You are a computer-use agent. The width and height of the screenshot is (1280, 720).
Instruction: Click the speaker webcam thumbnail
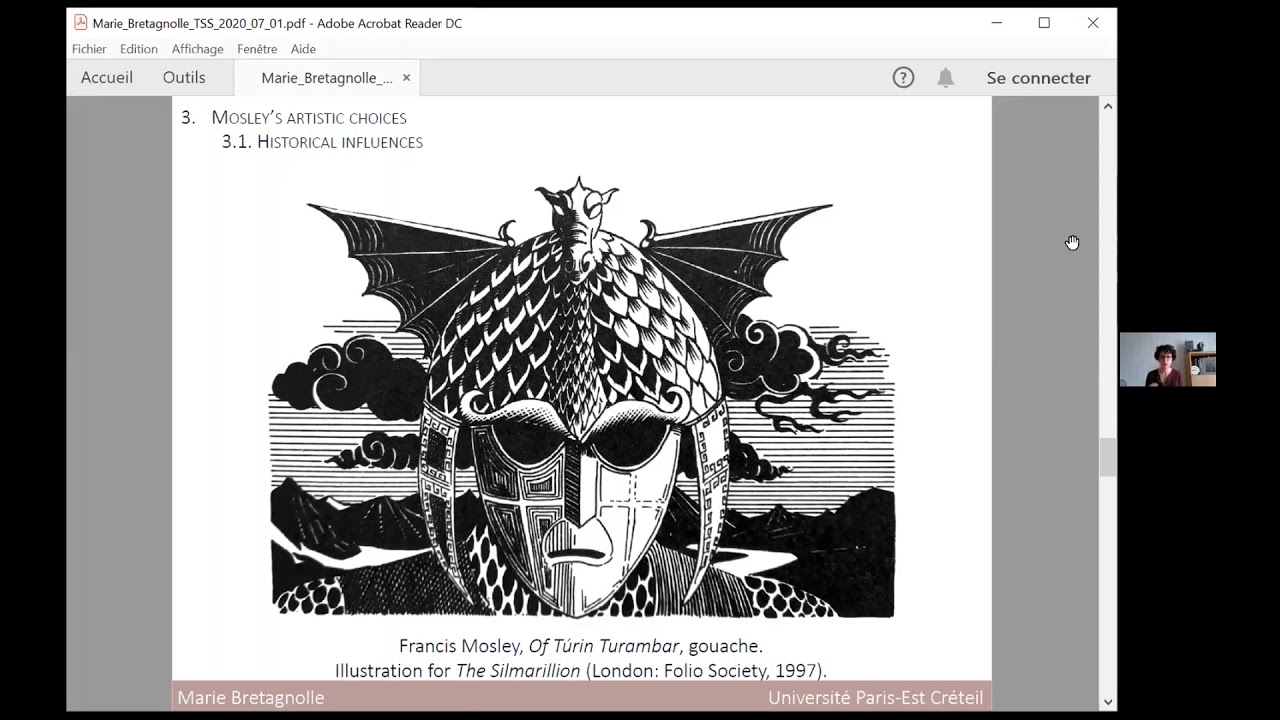[x=1167, y=359]
